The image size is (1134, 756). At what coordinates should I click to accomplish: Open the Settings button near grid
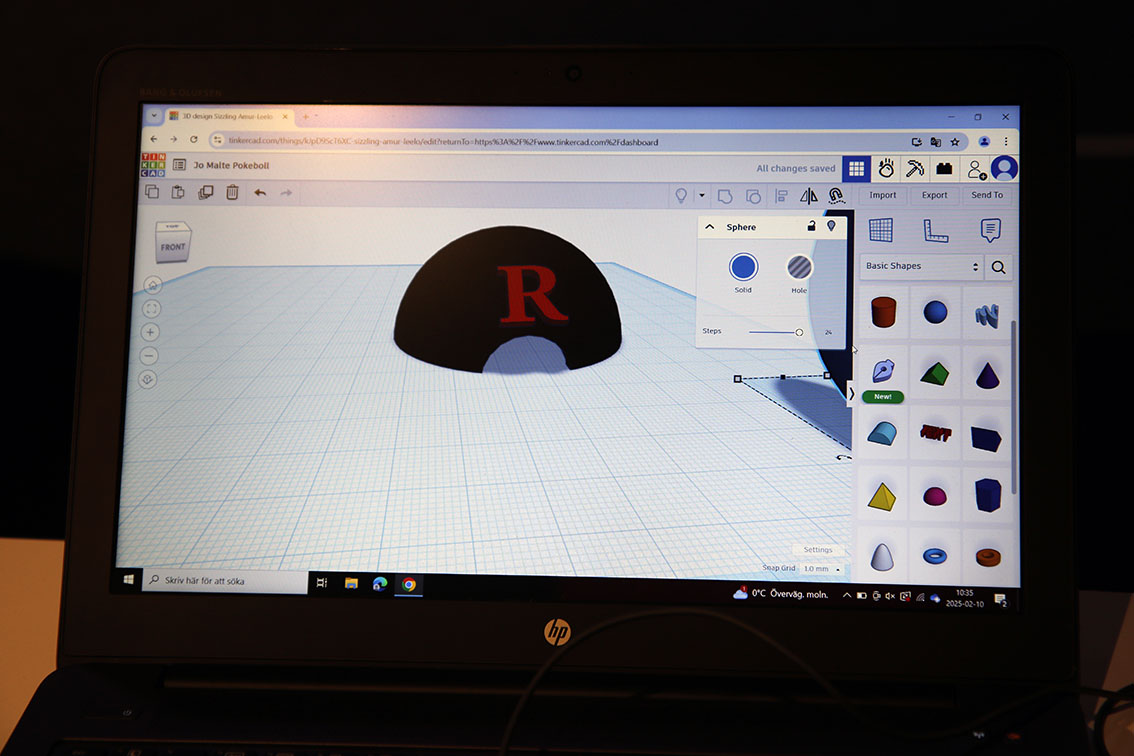[818, 550]
